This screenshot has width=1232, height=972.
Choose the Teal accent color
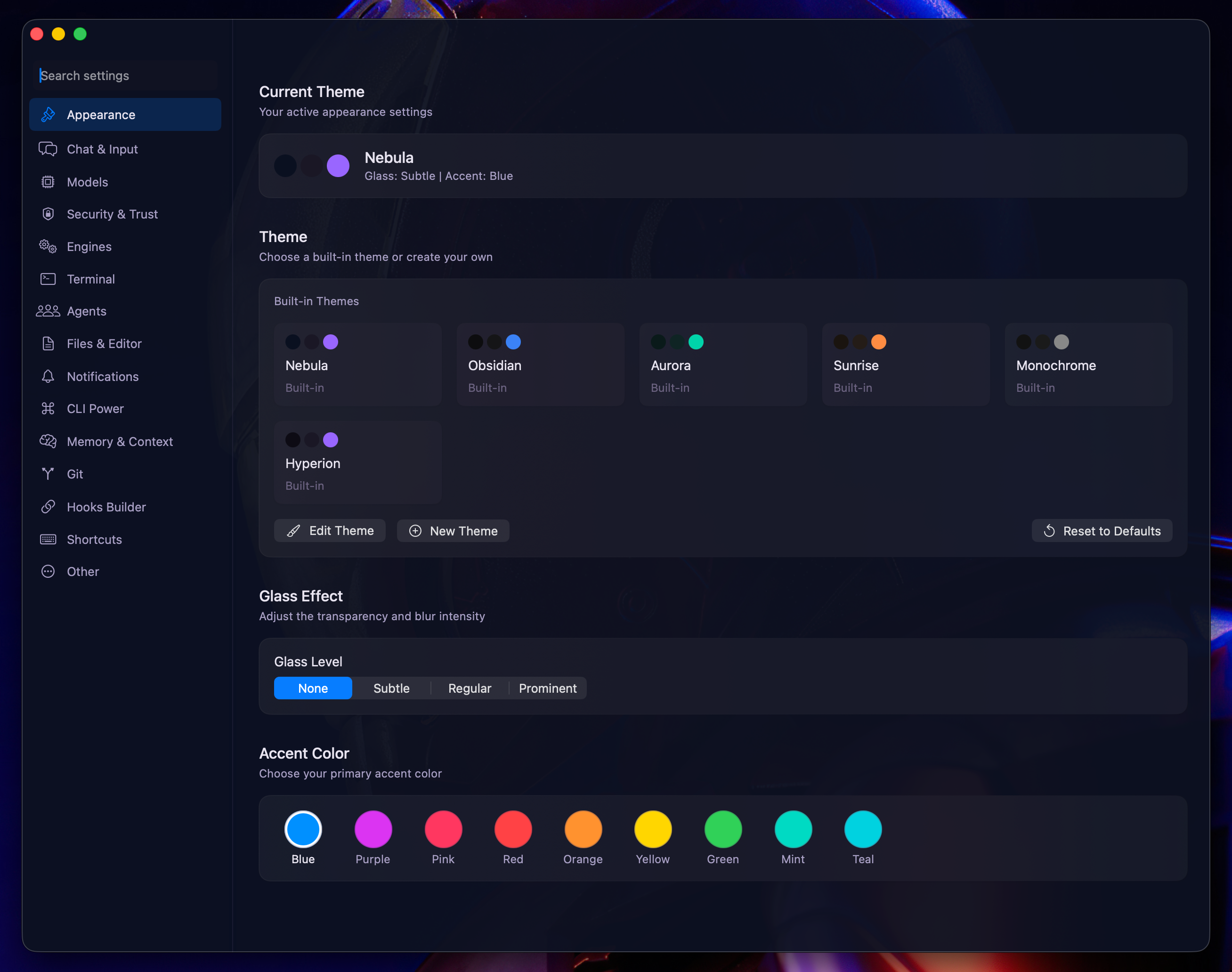(863, 830)
